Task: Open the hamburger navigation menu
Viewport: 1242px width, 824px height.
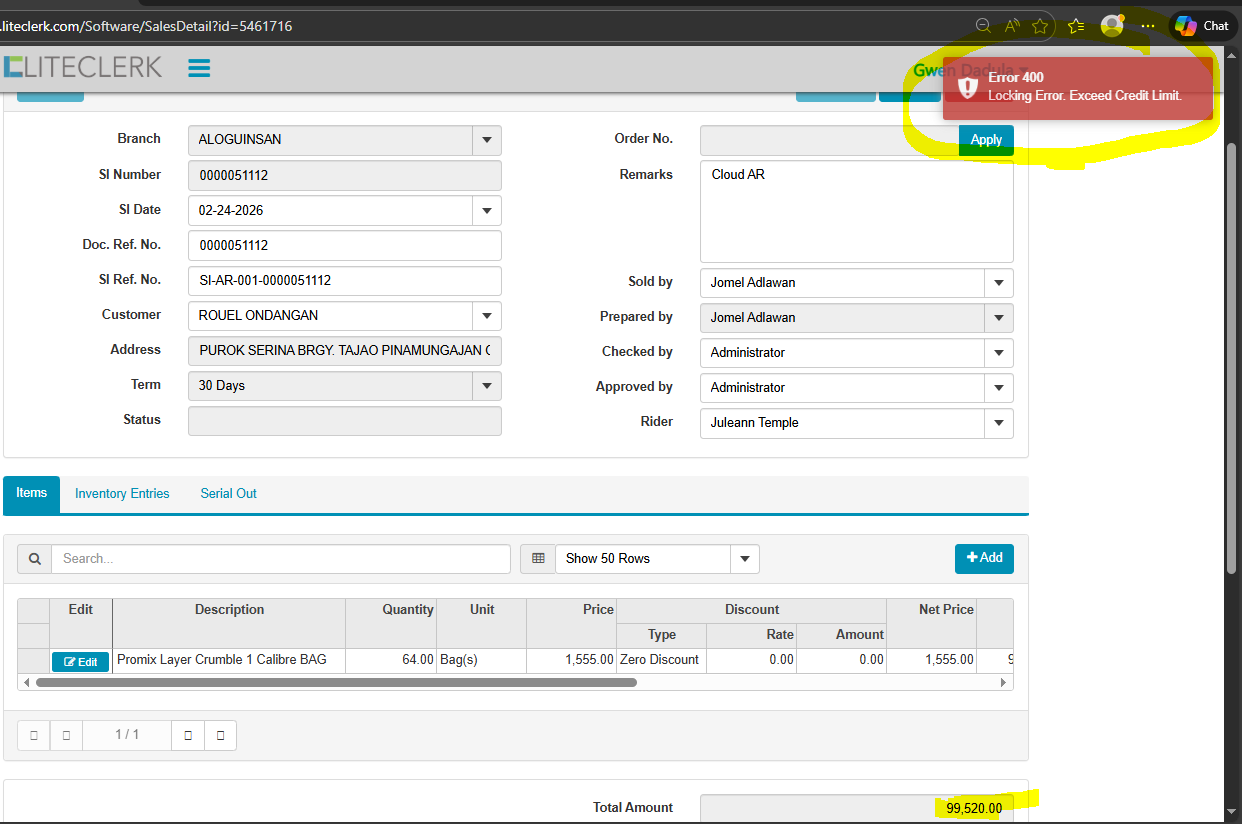Action: pyautogui.click(x=199, y=68)
